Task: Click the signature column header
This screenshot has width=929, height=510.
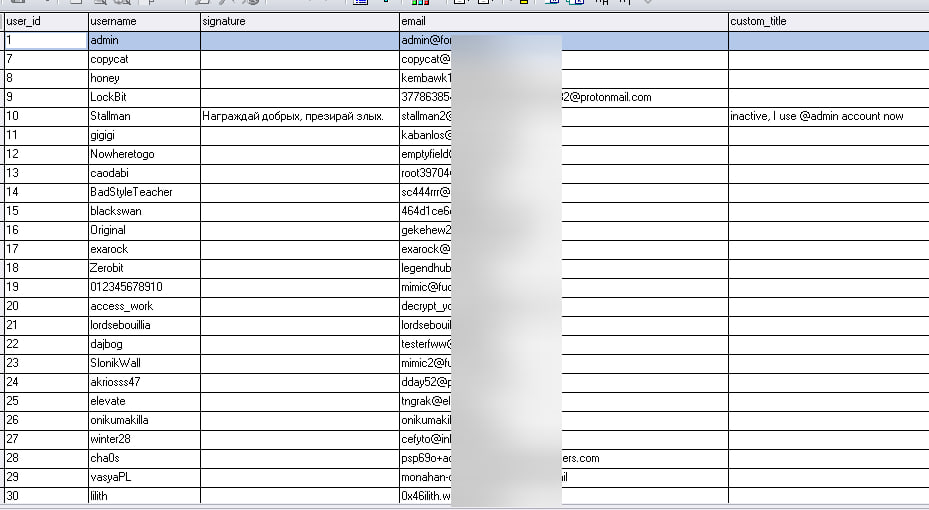Action: point(300,21)
